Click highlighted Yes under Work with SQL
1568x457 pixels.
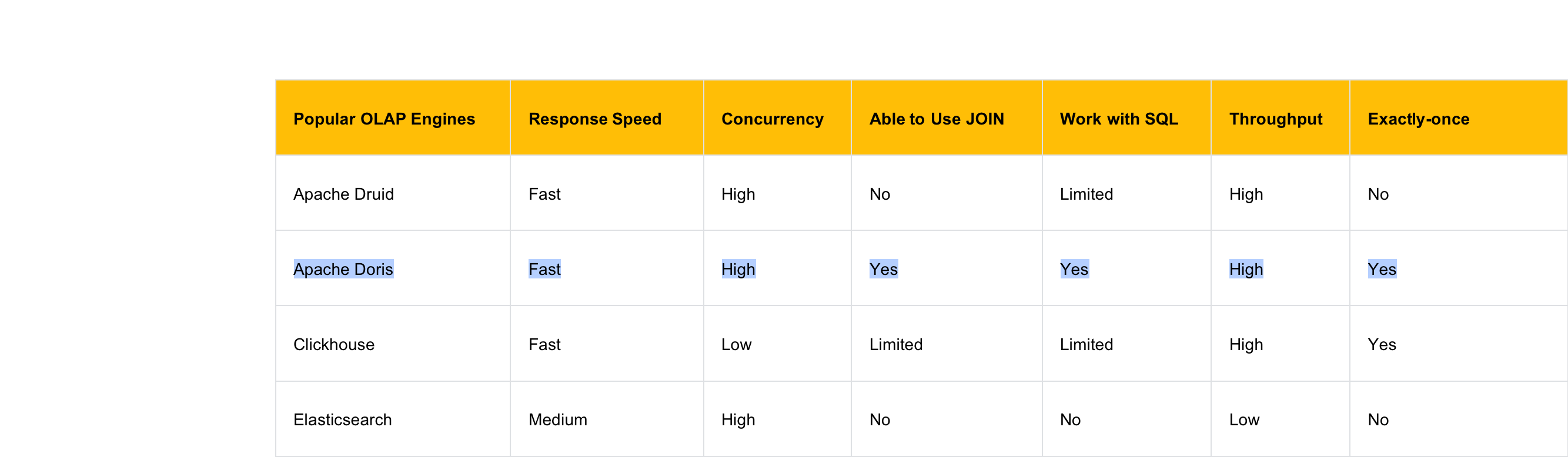point(1074,269)
